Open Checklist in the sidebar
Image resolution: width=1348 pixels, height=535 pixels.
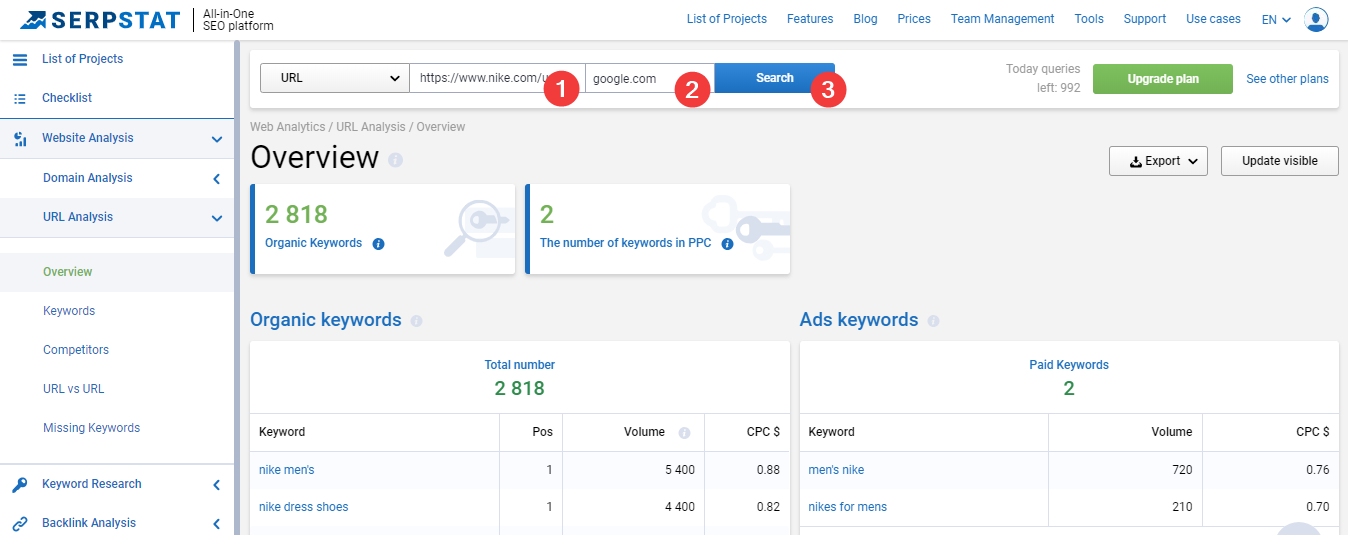(x=67, y=98)
